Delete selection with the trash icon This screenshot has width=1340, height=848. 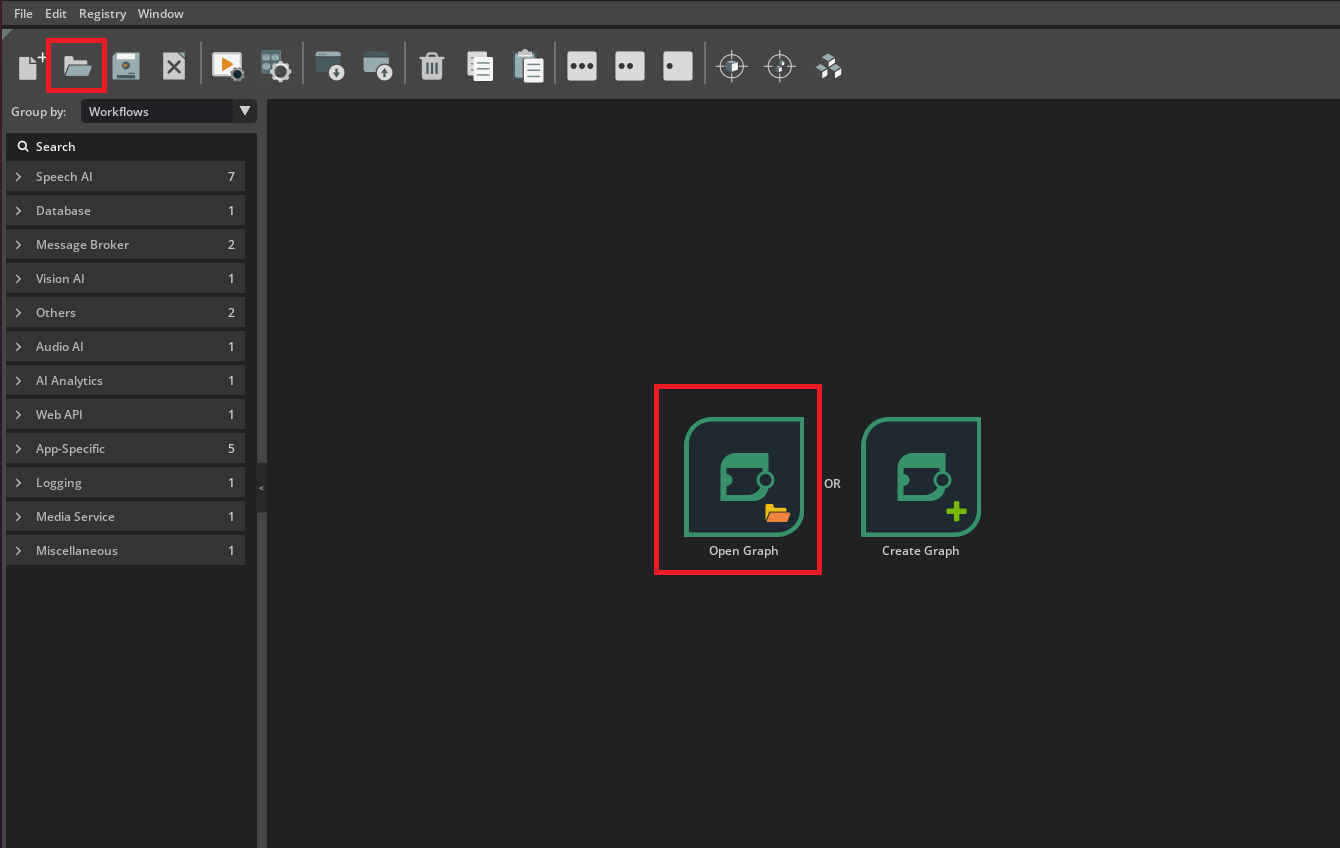431,67
